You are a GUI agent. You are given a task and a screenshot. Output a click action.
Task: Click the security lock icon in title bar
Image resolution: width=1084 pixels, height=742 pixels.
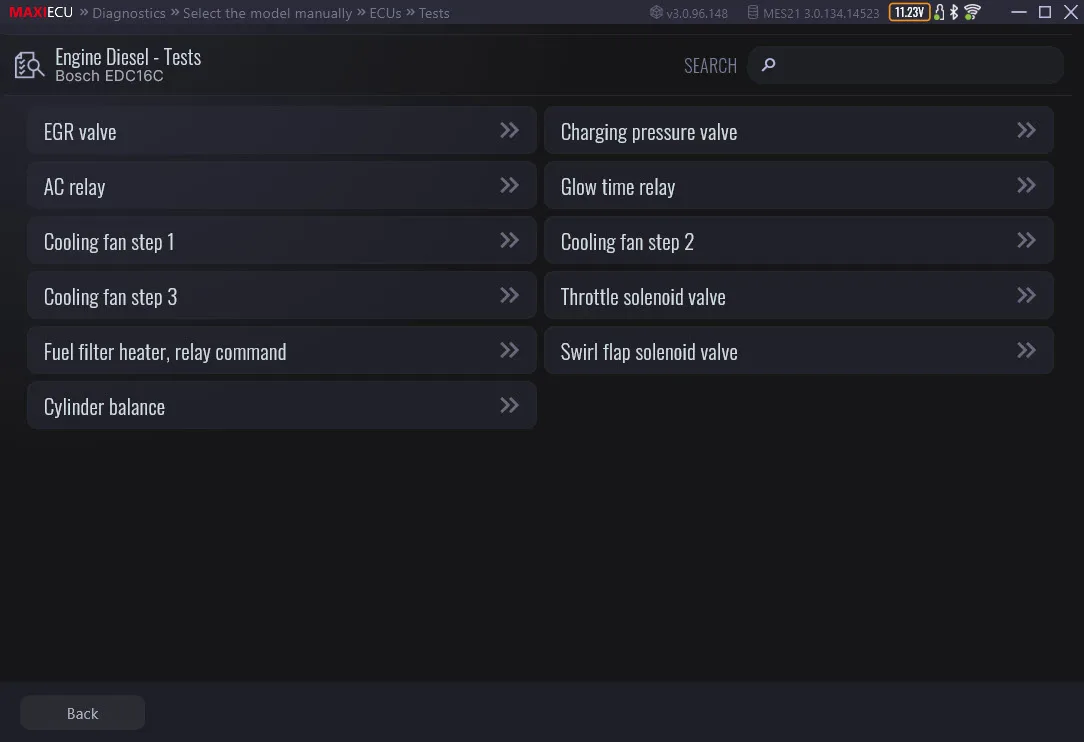pyautogui.click(x=940, y=12)
